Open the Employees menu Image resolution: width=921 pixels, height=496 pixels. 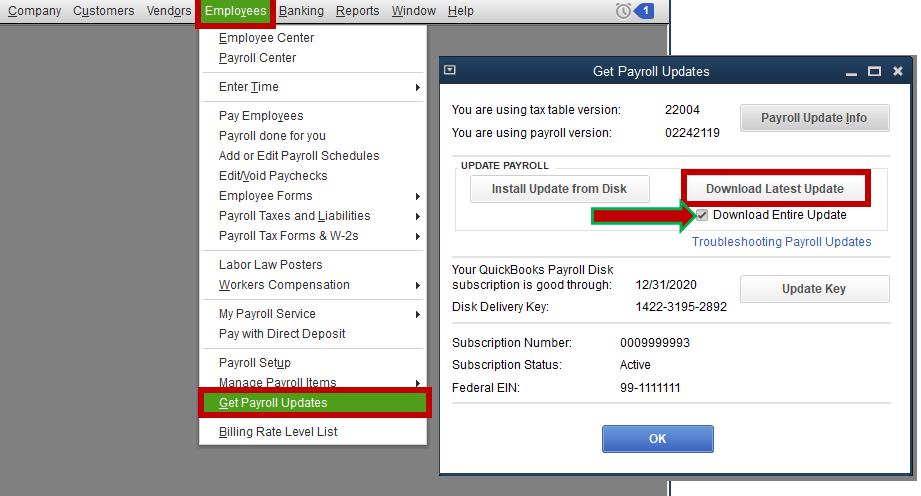pos(235,11)
